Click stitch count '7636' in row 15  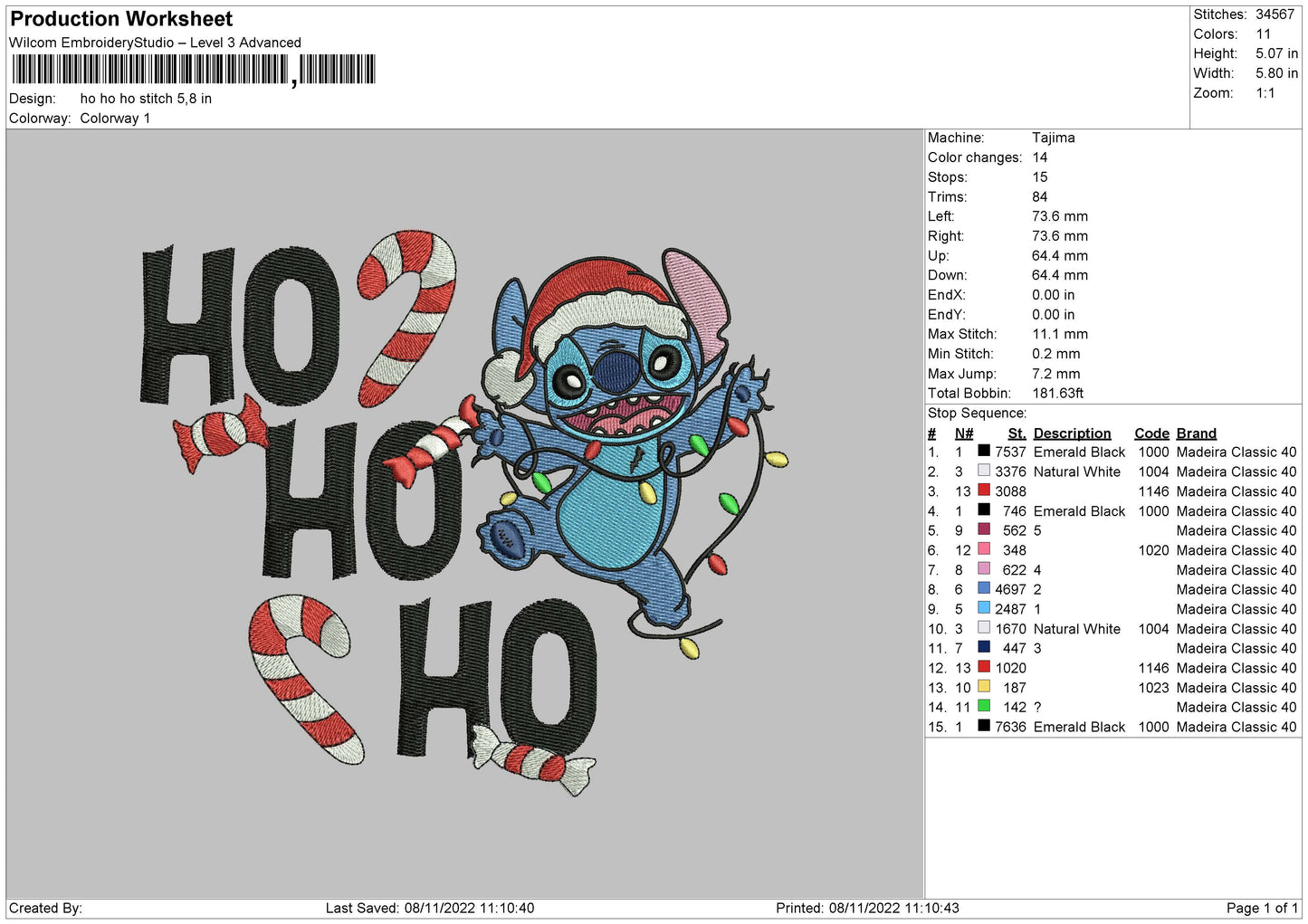click(x=1011, y=728)
